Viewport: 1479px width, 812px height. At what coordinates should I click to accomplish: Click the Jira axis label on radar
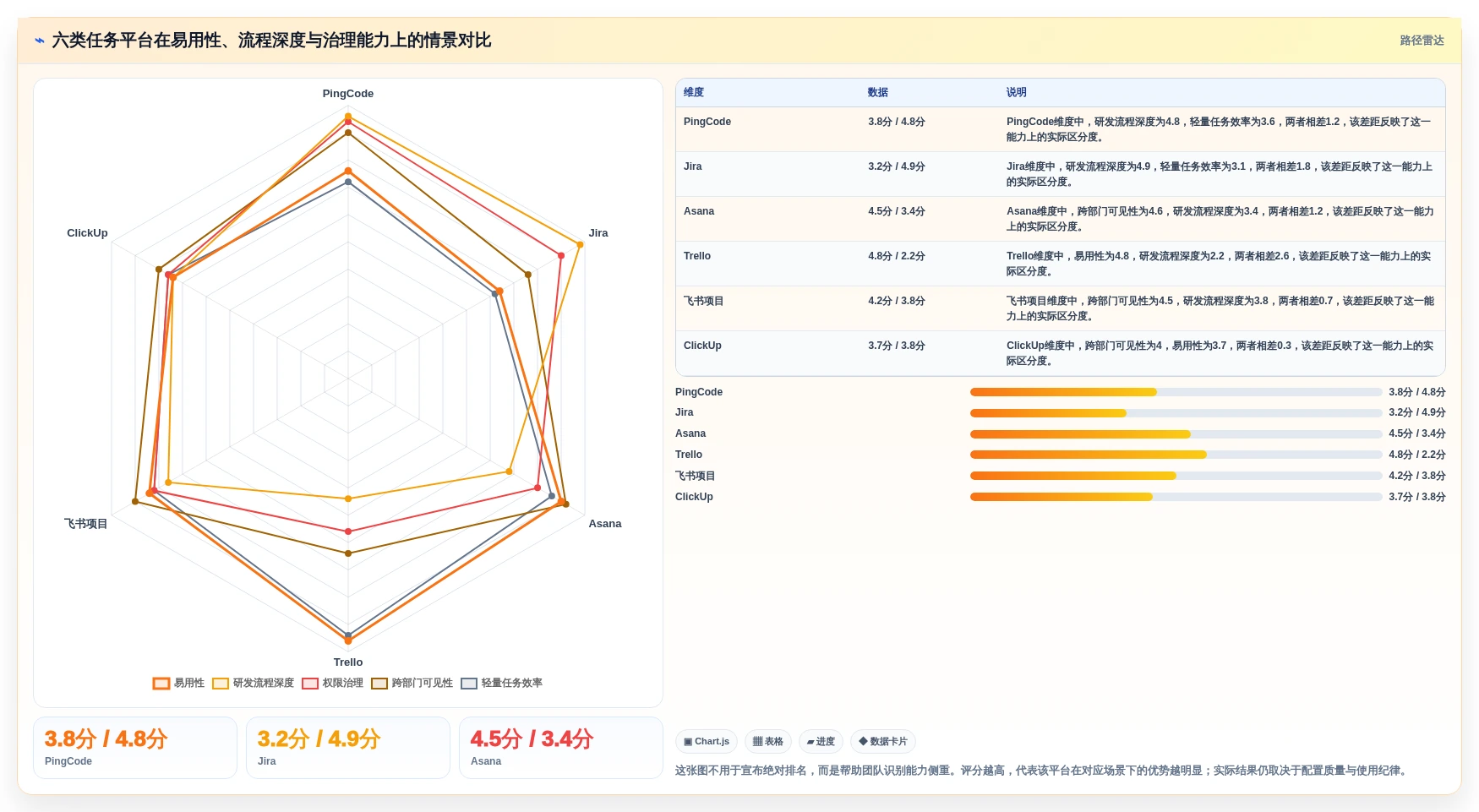pos(598,233)
